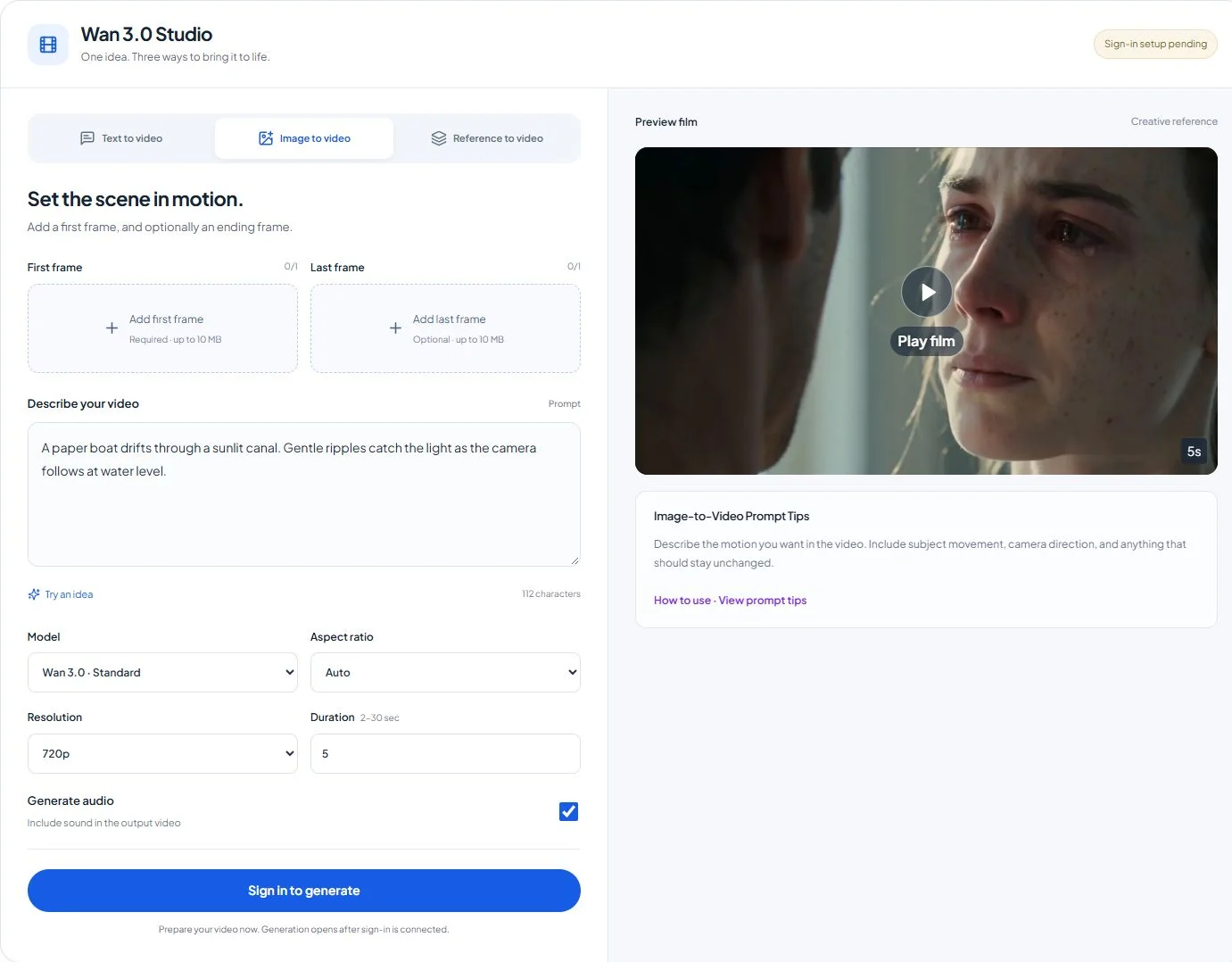Click the plus icon in Add first frame
This screenshot has width=1232, height=962.
[x=112, y=328]
